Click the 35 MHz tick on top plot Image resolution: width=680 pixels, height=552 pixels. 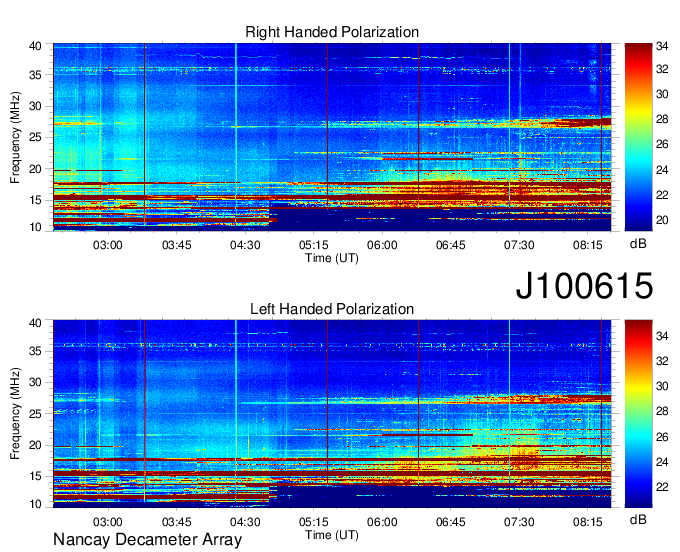tap(35, 75)
